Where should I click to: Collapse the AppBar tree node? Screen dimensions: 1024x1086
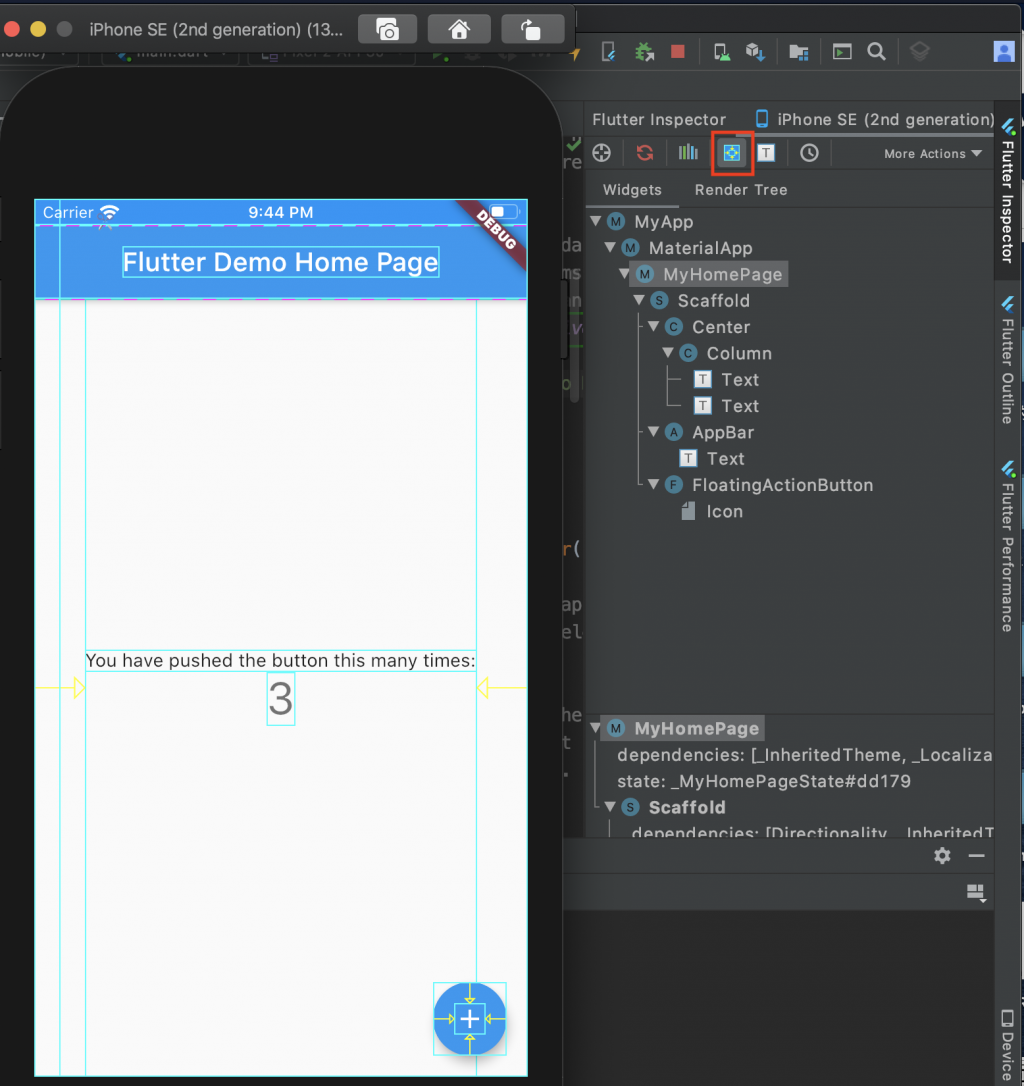pos(654,431)
